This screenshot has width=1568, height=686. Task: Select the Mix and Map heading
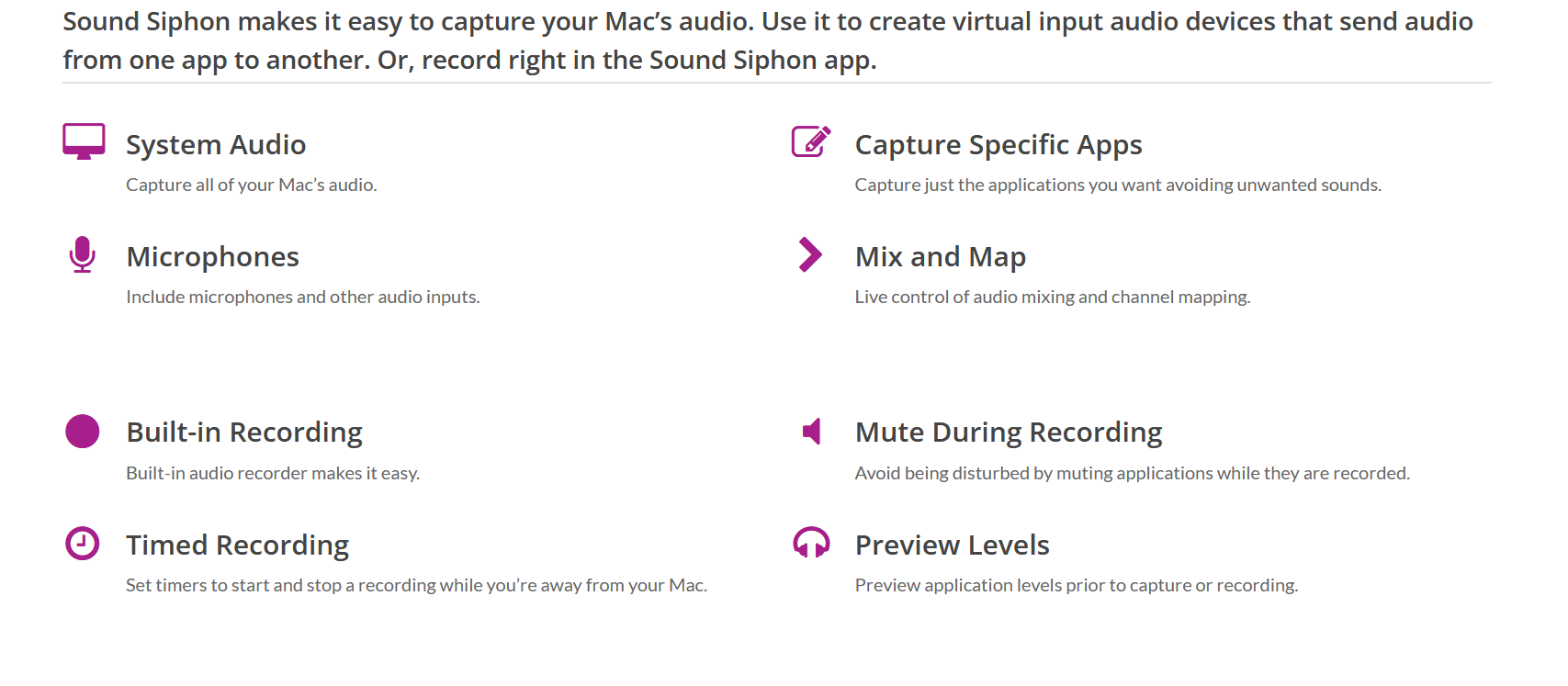pyautogui.click(x=941, y=257)
